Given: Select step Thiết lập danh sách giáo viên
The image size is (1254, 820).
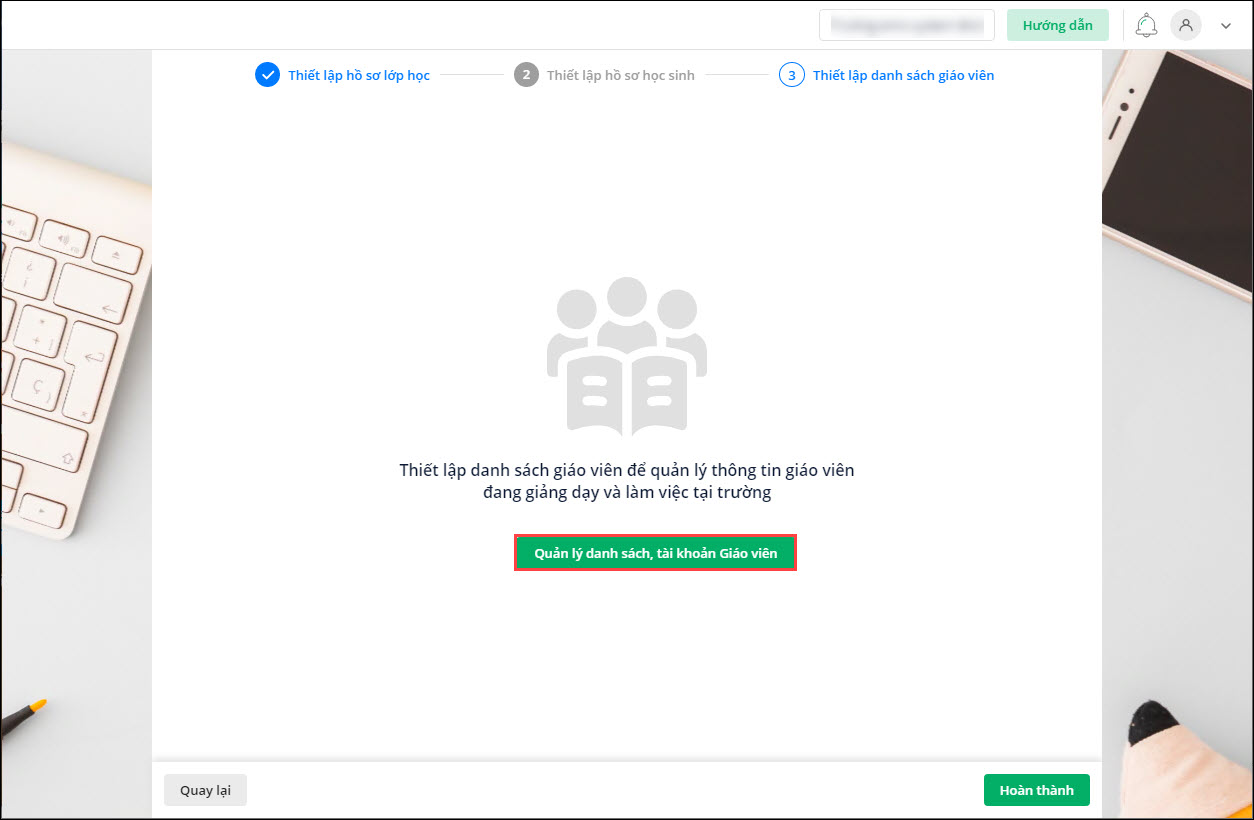Looking at the screenshot, I should [x=903, y=75].
